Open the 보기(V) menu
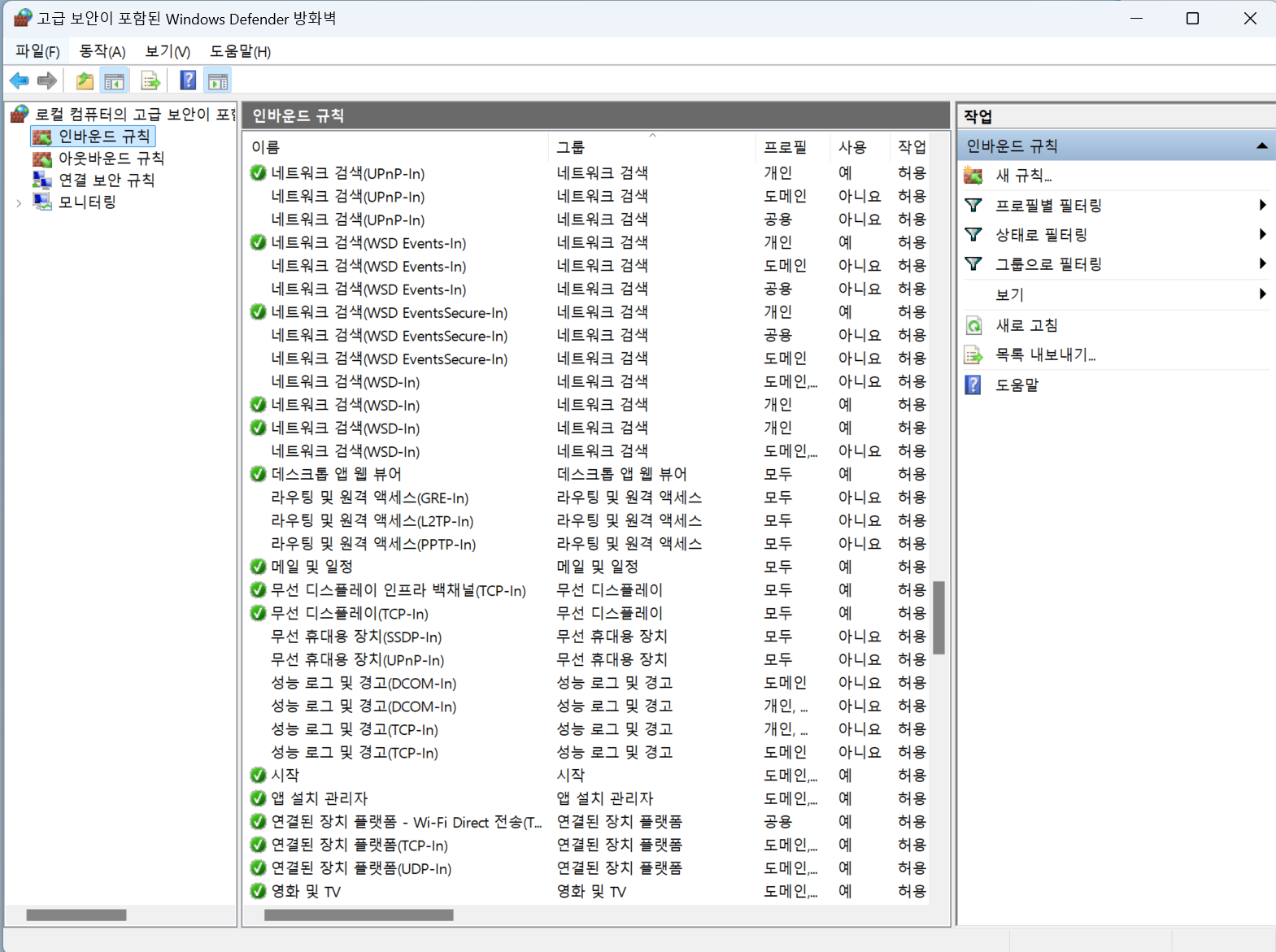1276x952 pixels. (168, 51)
